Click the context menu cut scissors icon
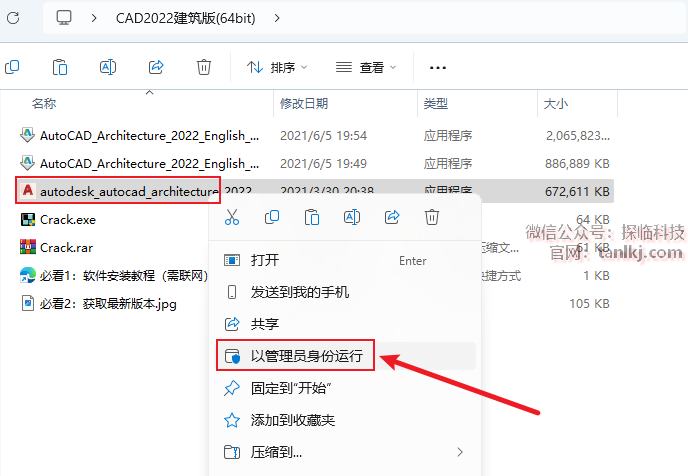The height and width of the screenshot is (476, 688). [232, 217]
